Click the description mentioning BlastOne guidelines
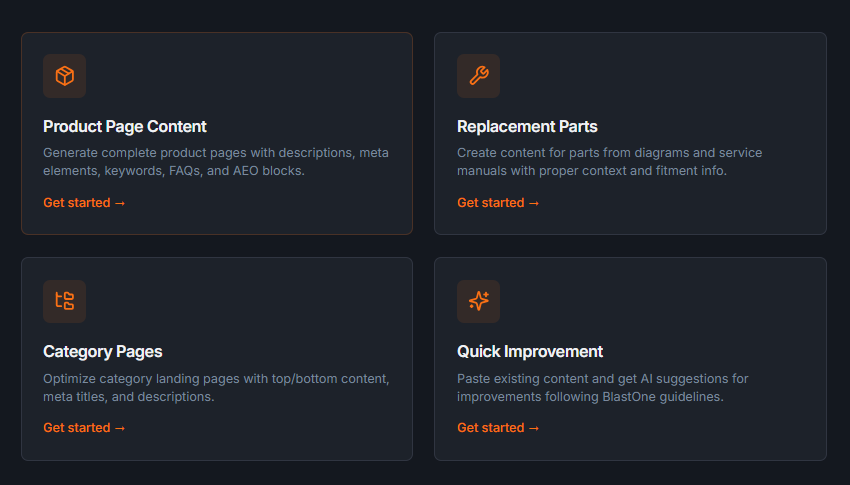 click(603, 387)
